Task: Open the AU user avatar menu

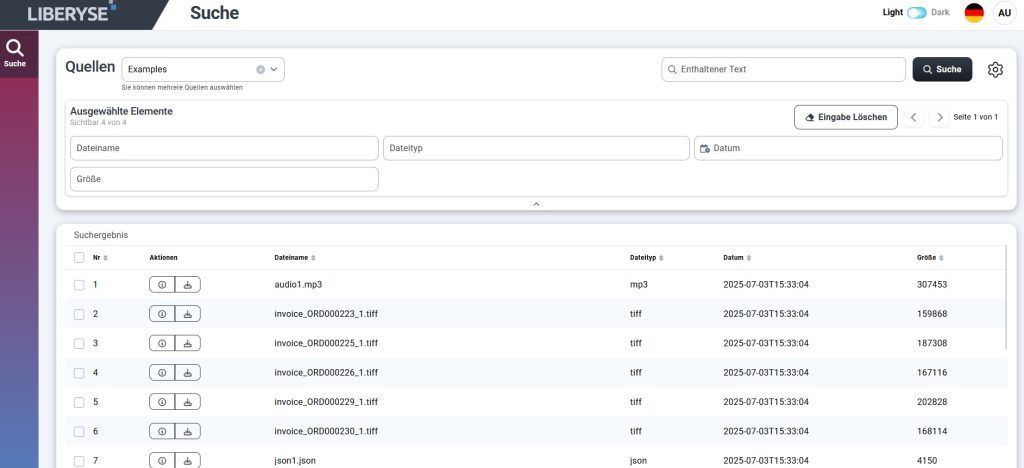Action: 1004,13
